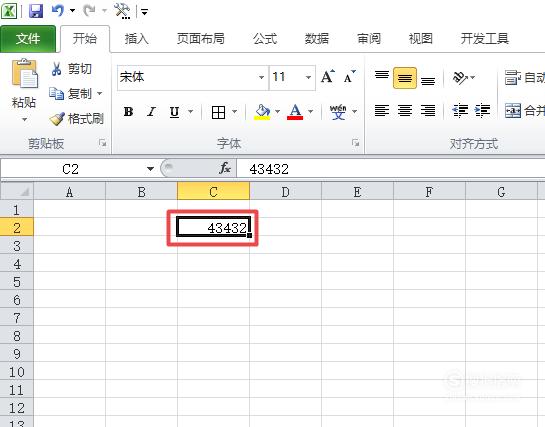Expand the fill color dropdown arrow
The image size is (545, 427).
click(x=277, y=112)
